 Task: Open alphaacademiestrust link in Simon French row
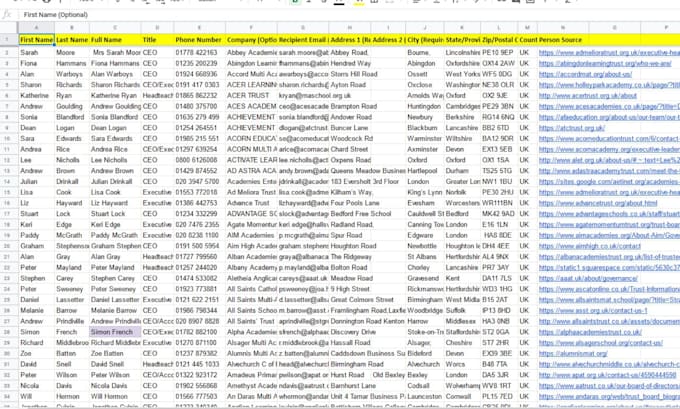[x=590, y=332]
